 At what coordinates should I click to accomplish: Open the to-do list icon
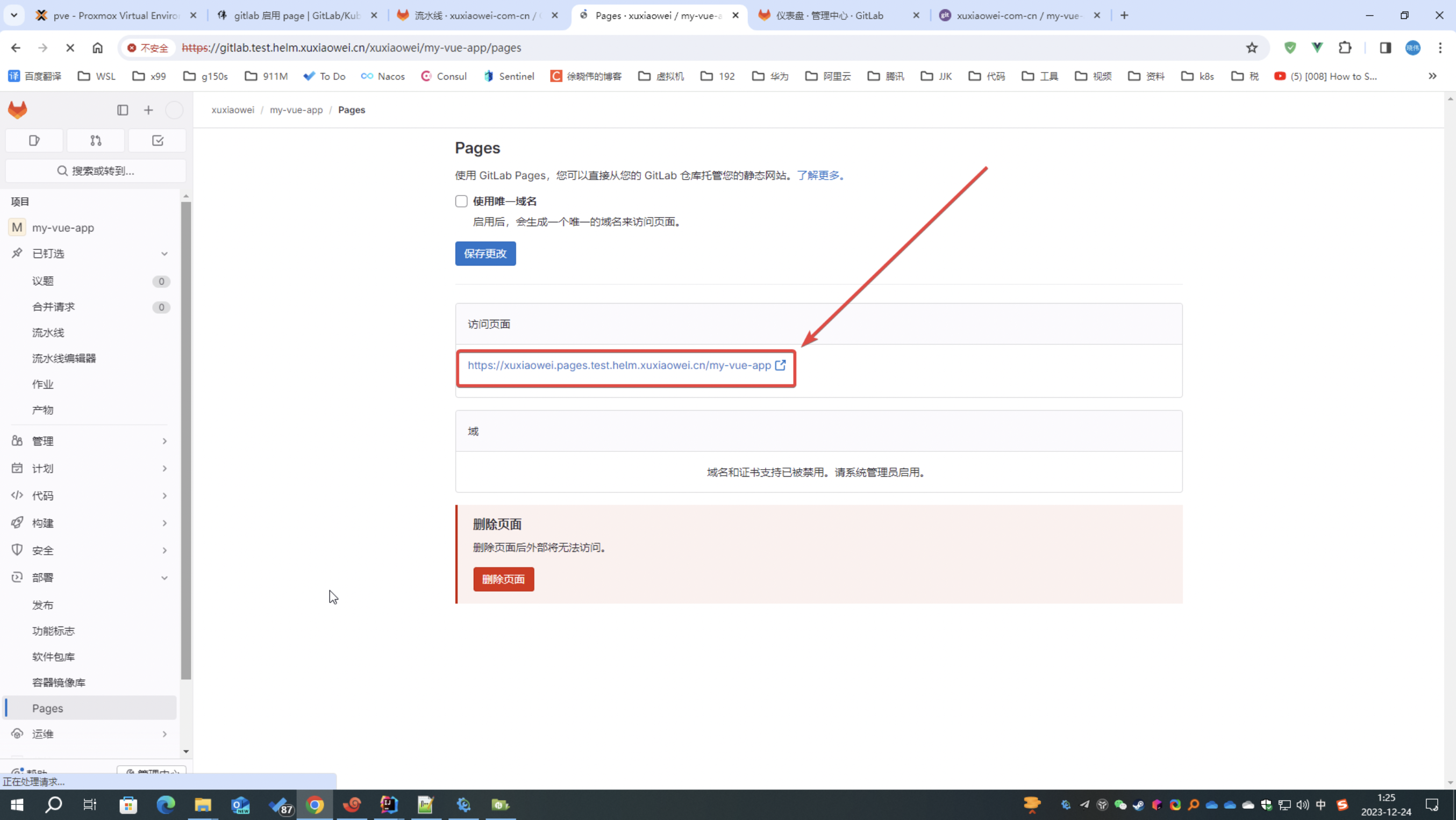point(158,141)
